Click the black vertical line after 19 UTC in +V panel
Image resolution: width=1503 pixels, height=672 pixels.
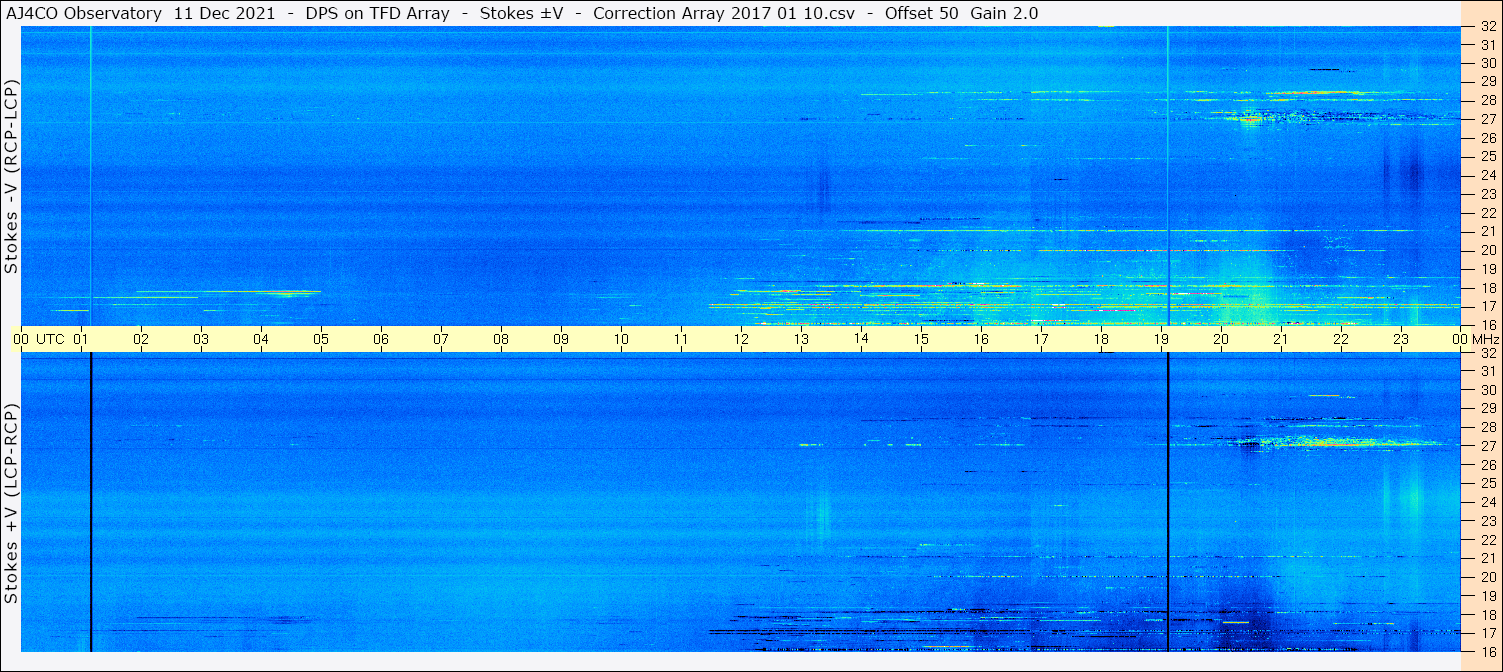(1168, 503)
